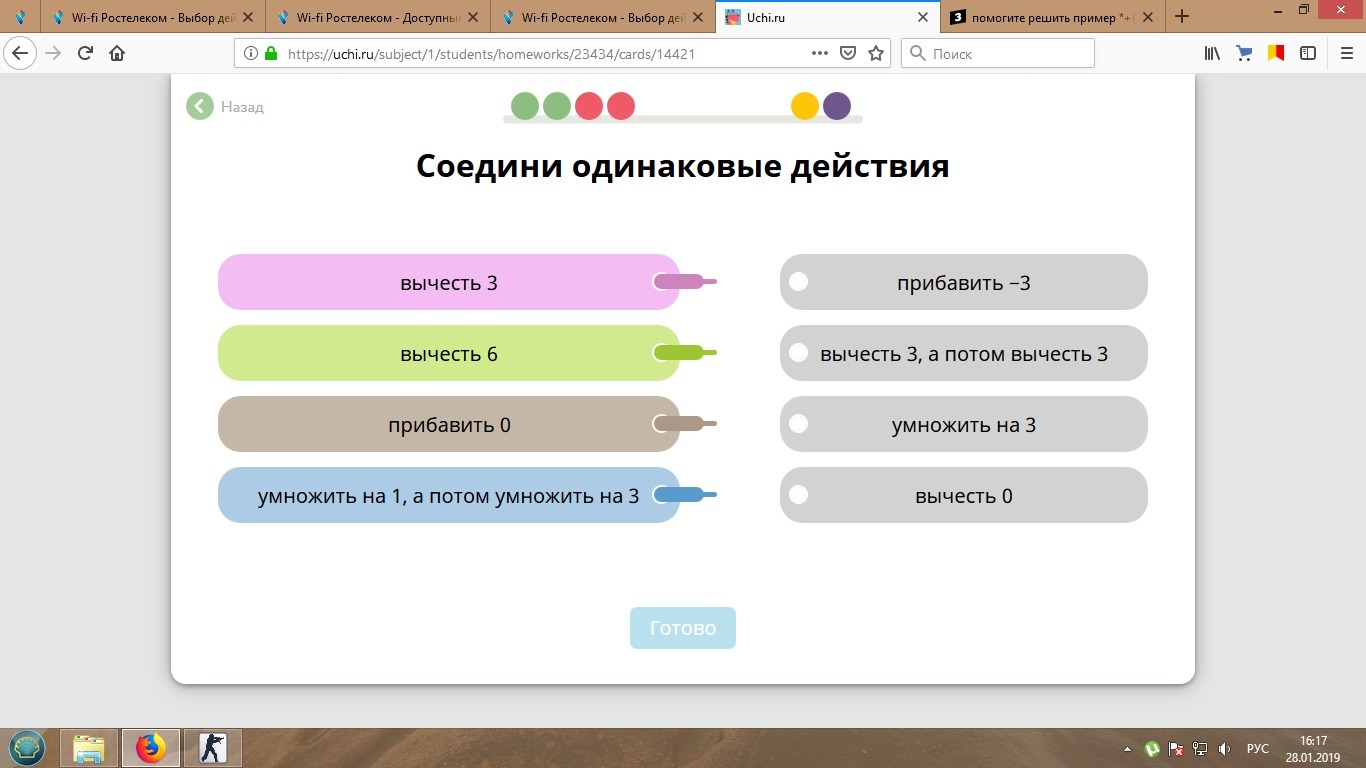Open the page actions three-dot menu
Screen dimensions: 1366x768
click(819, 54)
